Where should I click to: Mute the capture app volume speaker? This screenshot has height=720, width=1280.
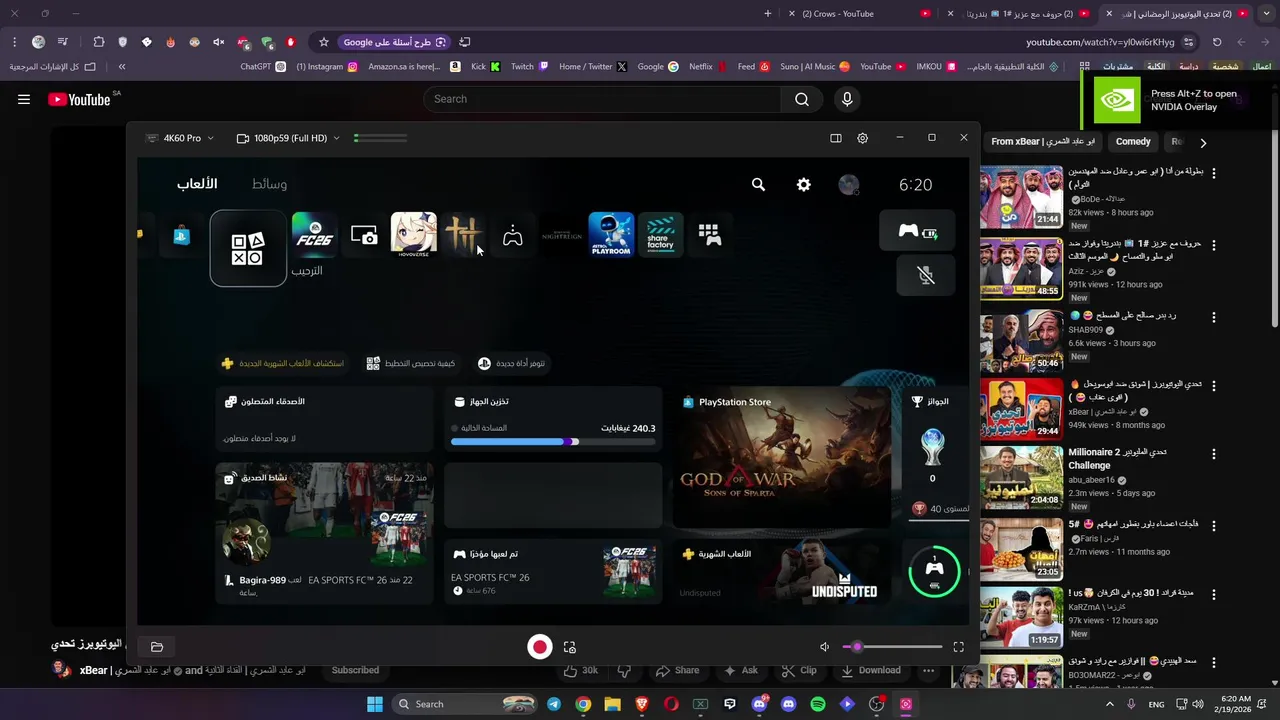tap(824, 647)
